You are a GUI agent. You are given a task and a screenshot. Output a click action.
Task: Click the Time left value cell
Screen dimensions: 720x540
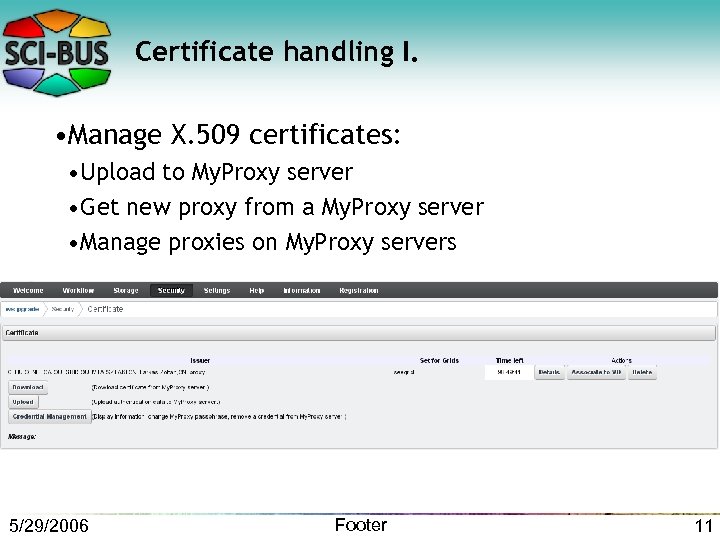[509, 372]
